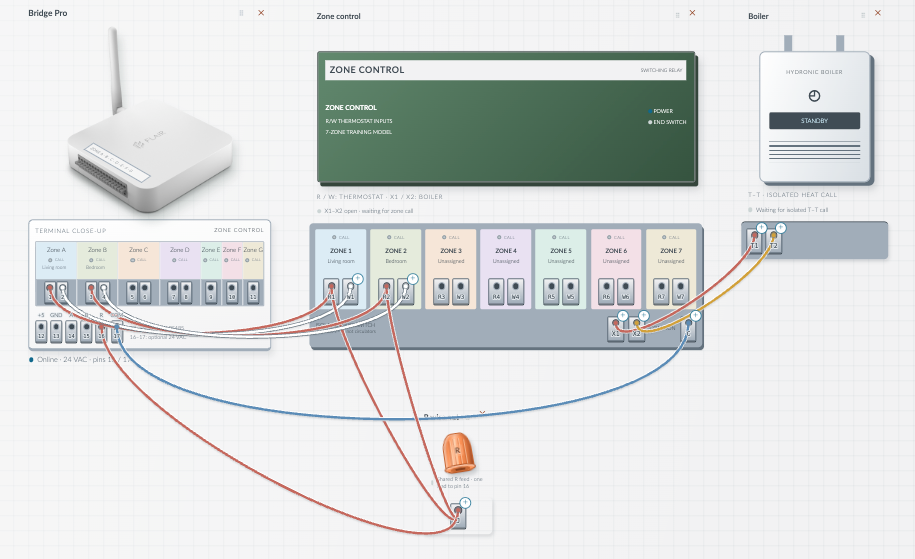The width and height of the screenshot is (915, 559).
Task: Click the Zone 3 Unassigned card
Action: [451, 269]
